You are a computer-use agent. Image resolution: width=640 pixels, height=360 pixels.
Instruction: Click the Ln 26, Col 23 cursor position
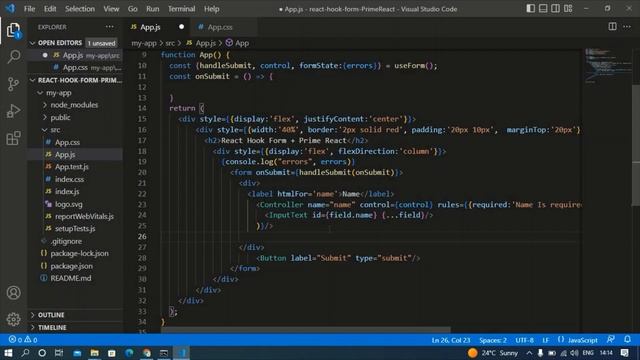[451, 340]
